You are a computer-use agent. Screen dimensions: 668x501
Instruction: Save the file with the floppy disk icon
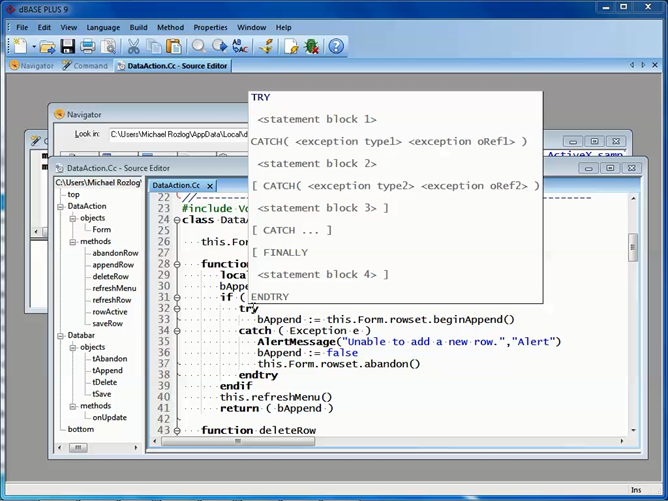tap(68, 46)
